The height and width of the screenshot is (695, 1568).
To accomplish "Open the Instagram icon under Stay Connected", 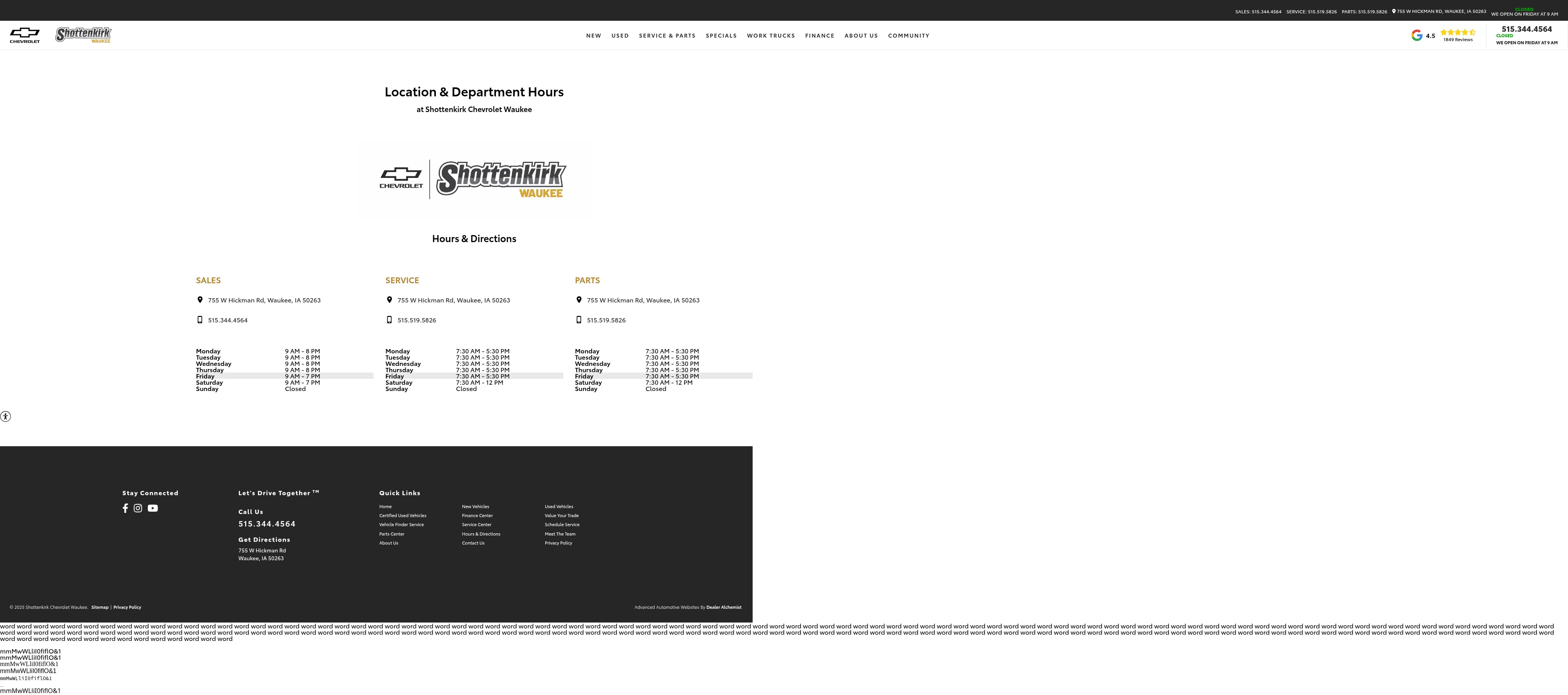I will click(138, 508).
